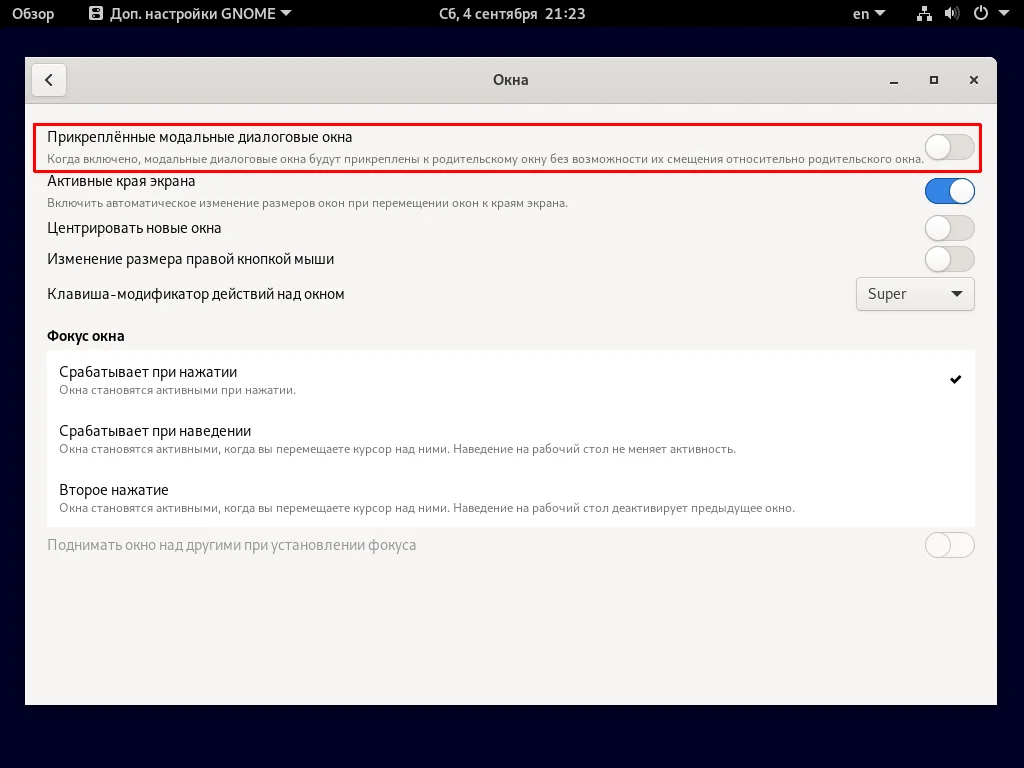The height and width of the screenshot is (768, 1024).
Task: Disable Активные края экрана
Action: 948,190
